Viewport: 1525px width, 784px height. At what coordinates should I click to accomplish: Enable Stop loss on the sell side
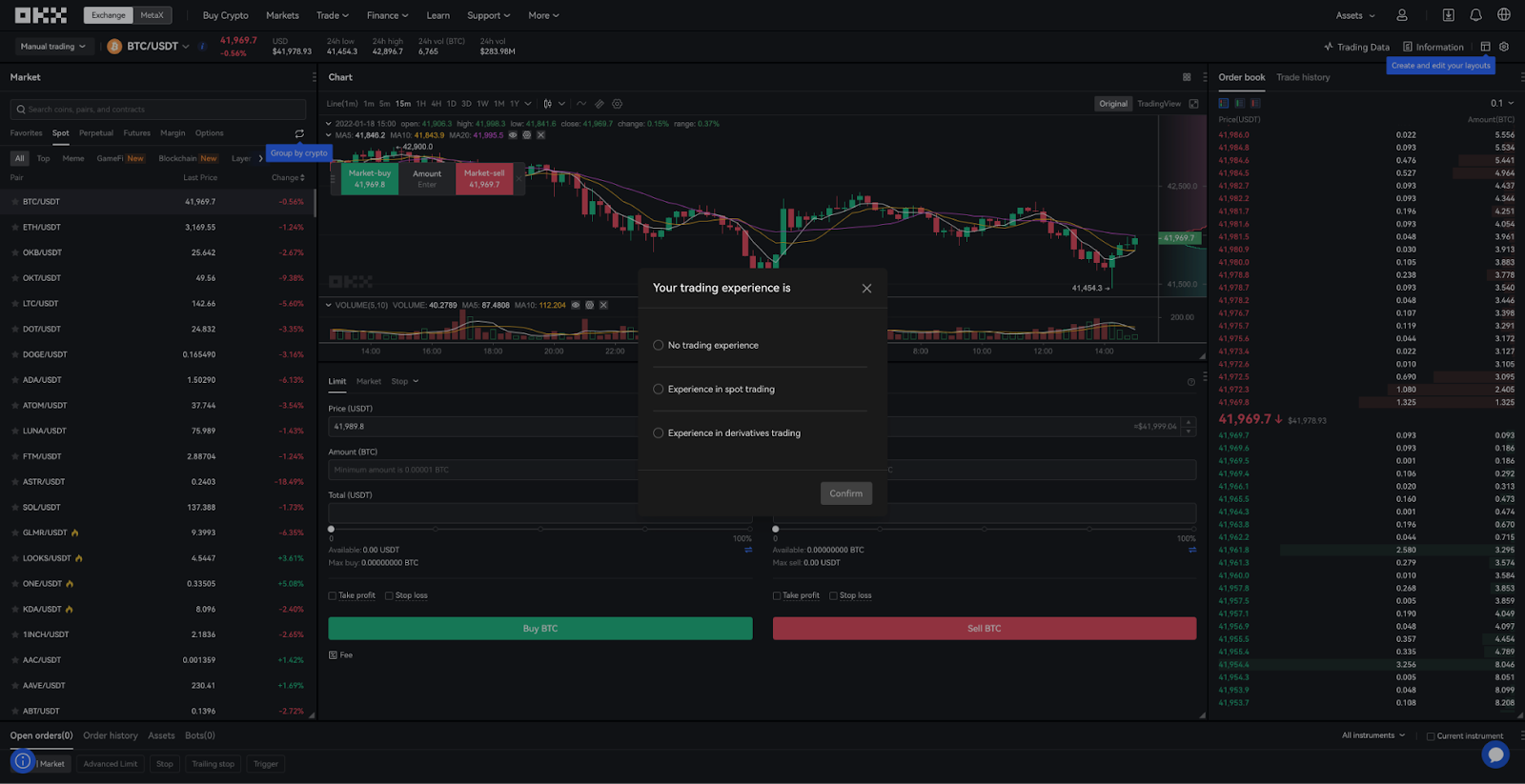pos(834,596)
